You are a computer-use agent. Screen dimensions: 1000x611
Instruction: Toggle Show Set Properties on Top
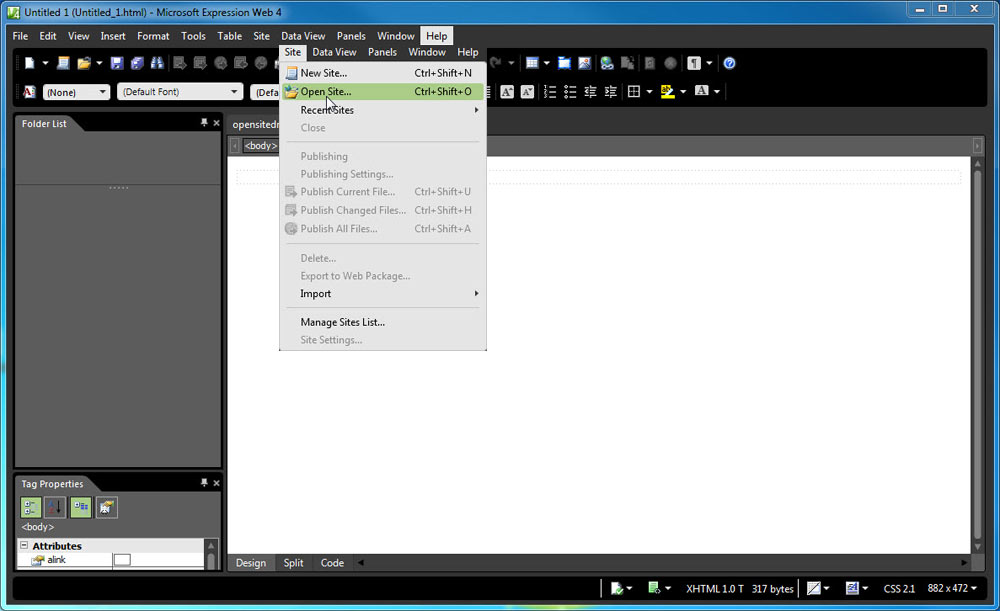[81, 508]
